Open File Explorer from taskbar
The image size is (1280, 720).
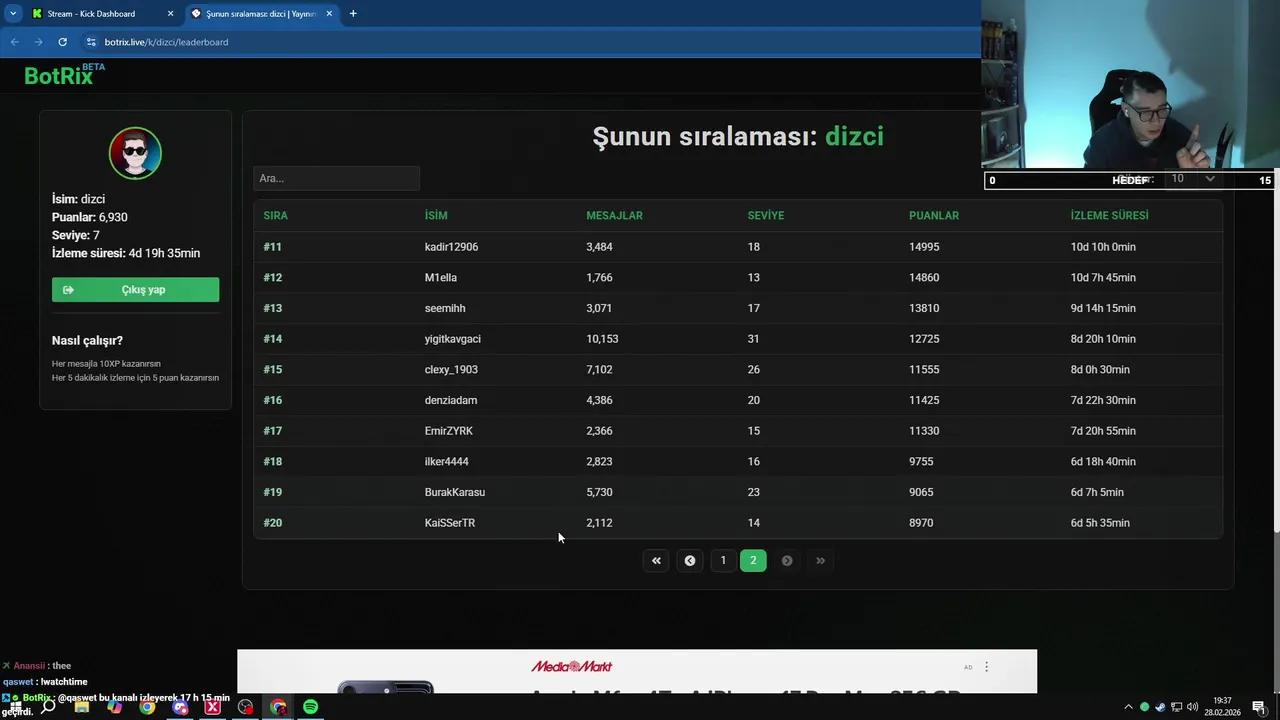[x=82, y=707]
